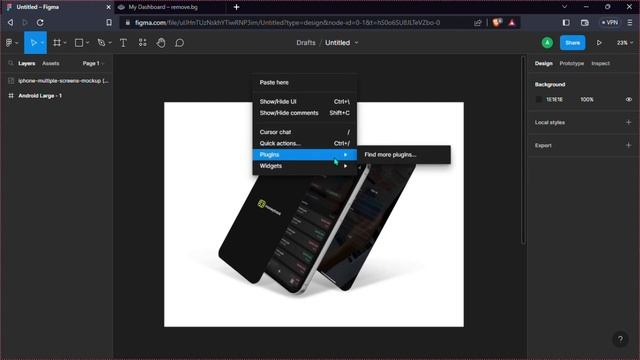Select the Hand tool
The height and width of the screenshot is (360, 640).
[161, 42]
